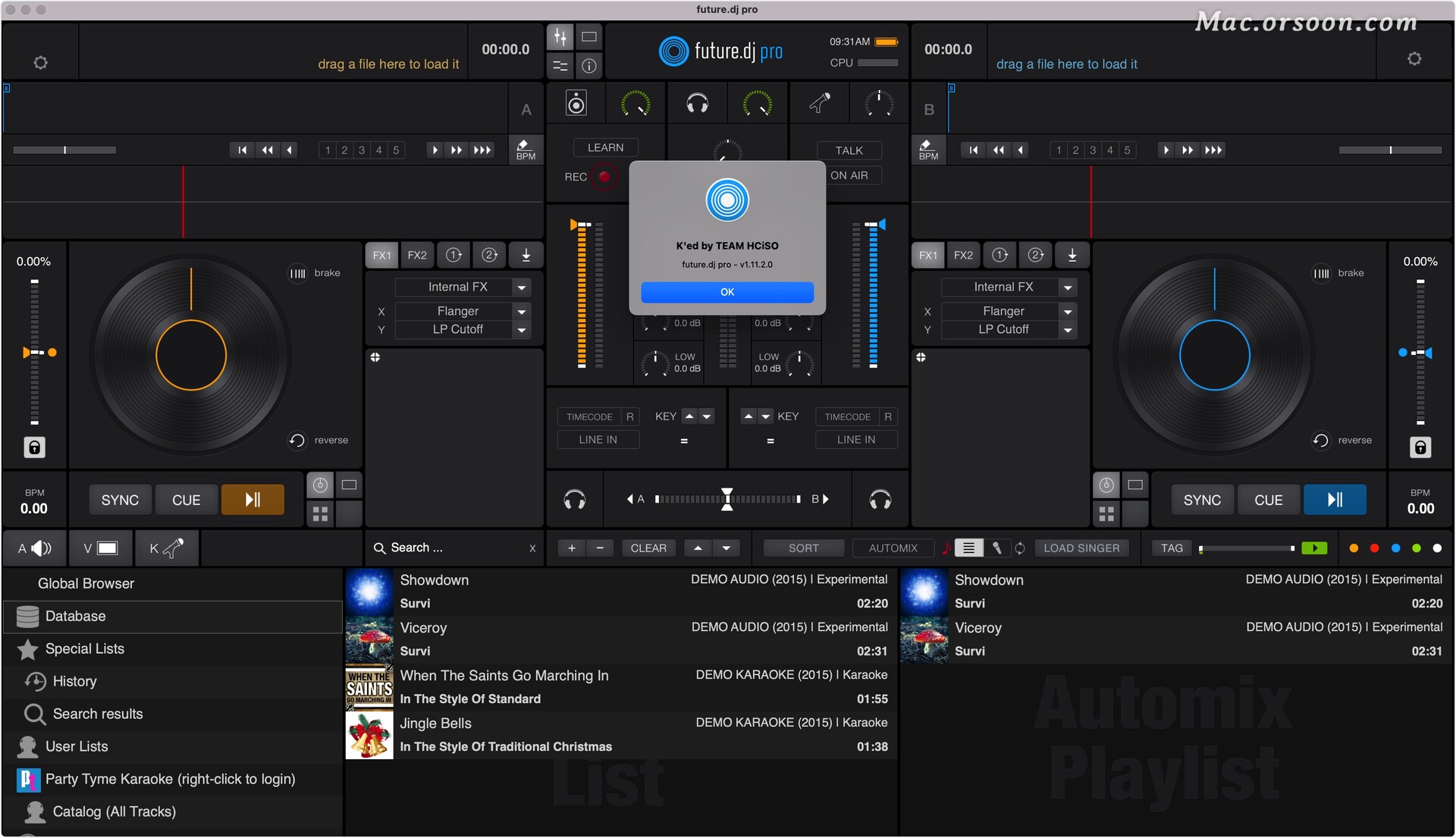This screenshot has width=1456, height=838.
Task: Click deck A BPM tap icon
Action: [526, 149]
